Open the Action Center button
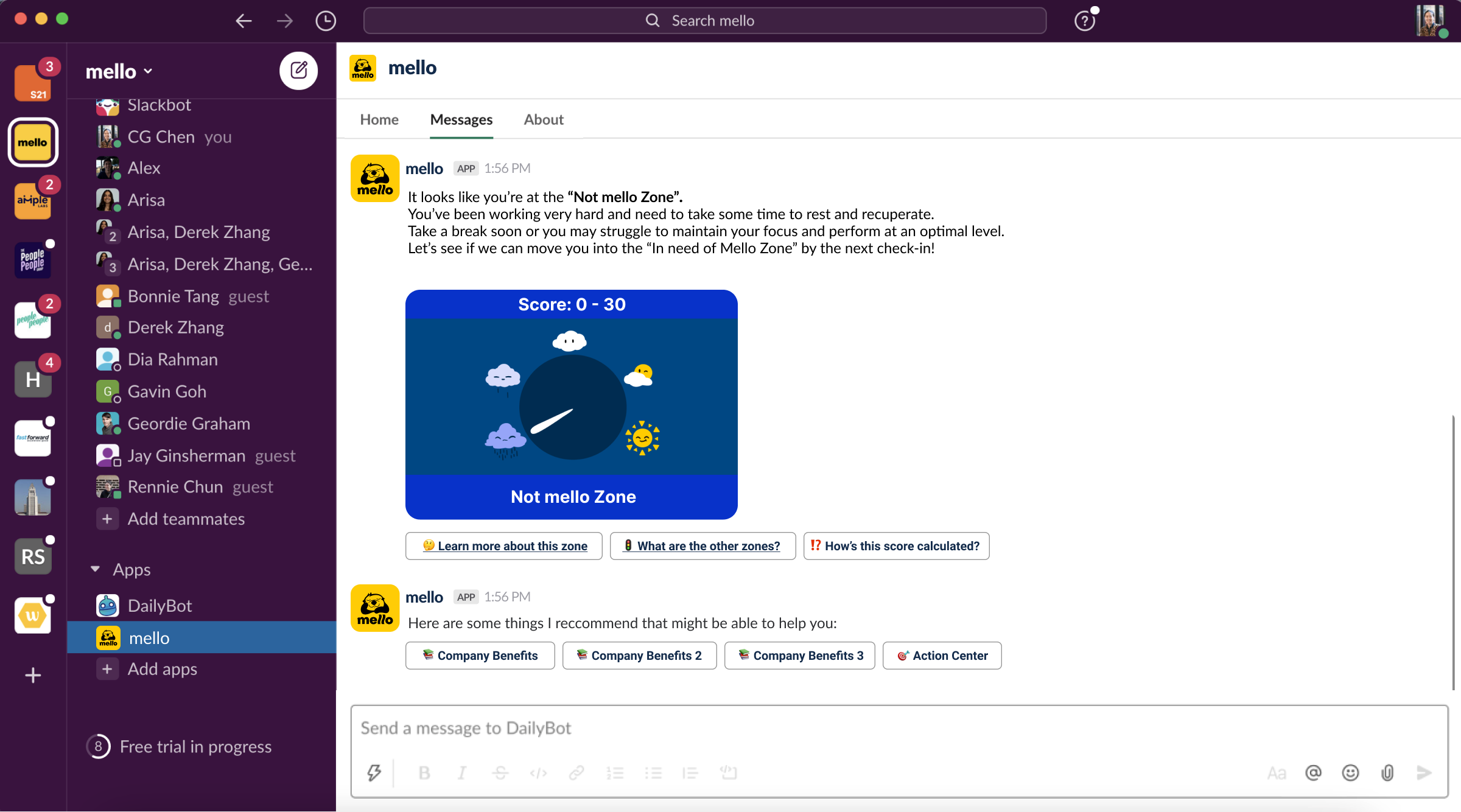The image size is (1461, 812). [x=942, y=656]
